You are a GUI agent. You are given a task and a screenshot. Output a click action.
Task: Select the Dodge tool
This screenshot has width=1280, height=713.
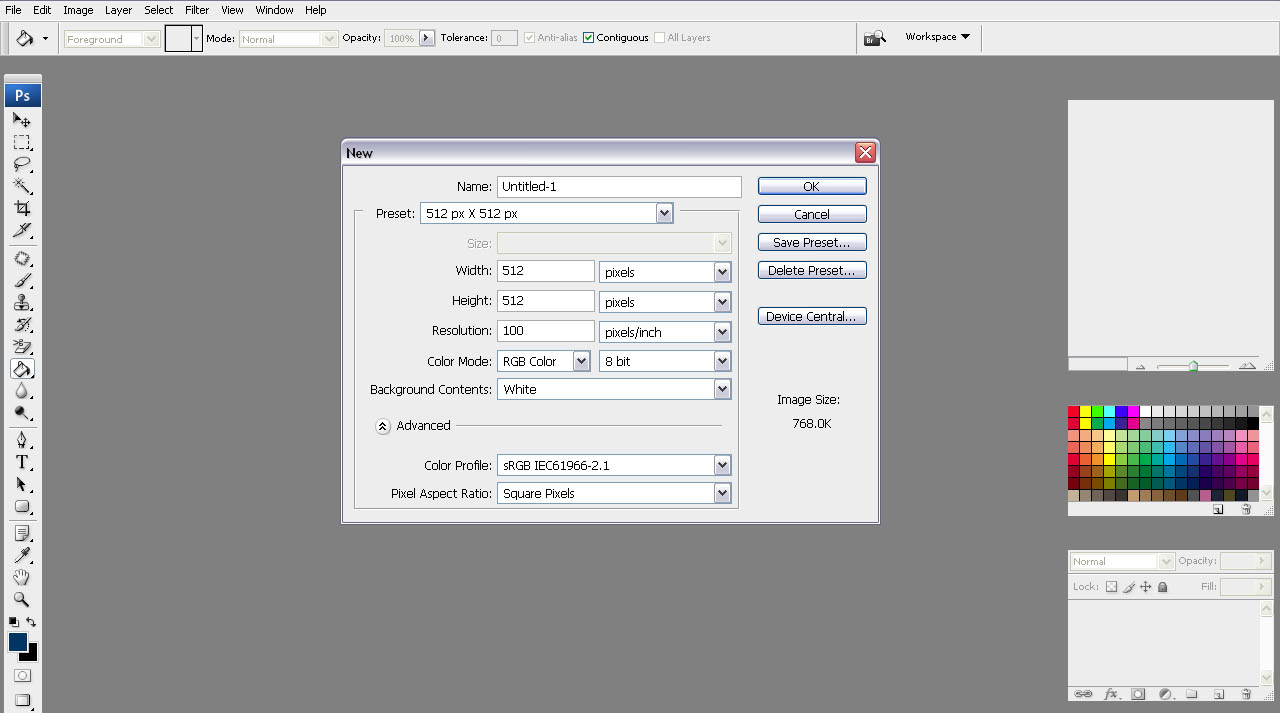coord(22,413)
